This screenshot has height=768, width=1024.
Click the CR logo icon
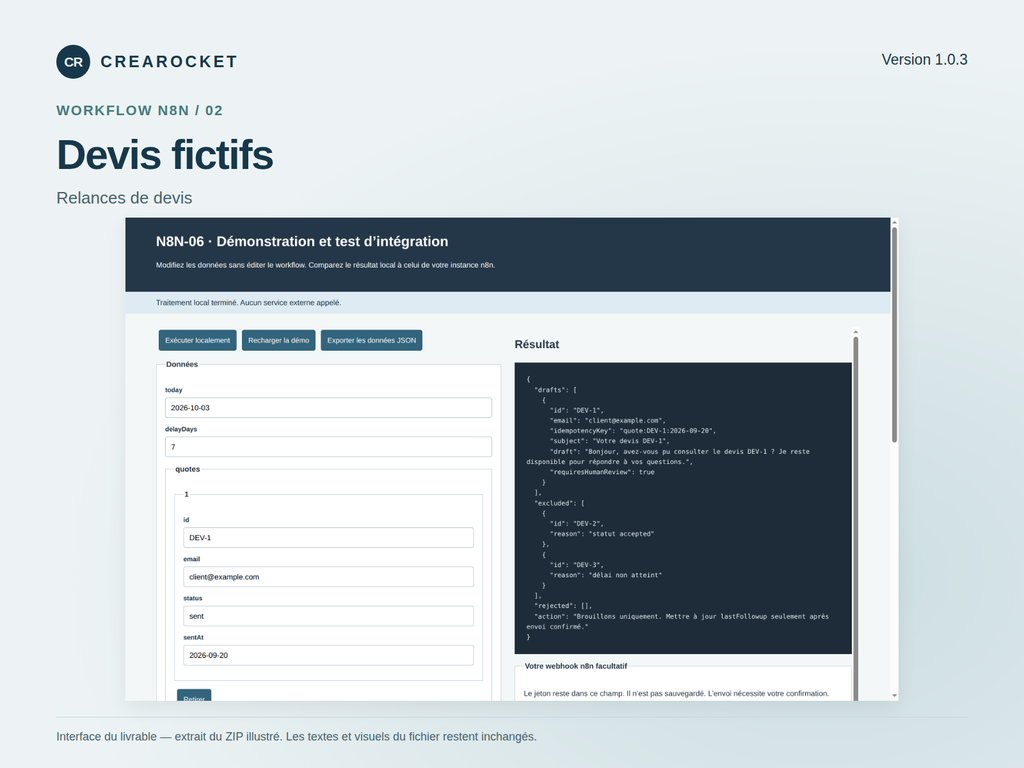tap(73, 62)
